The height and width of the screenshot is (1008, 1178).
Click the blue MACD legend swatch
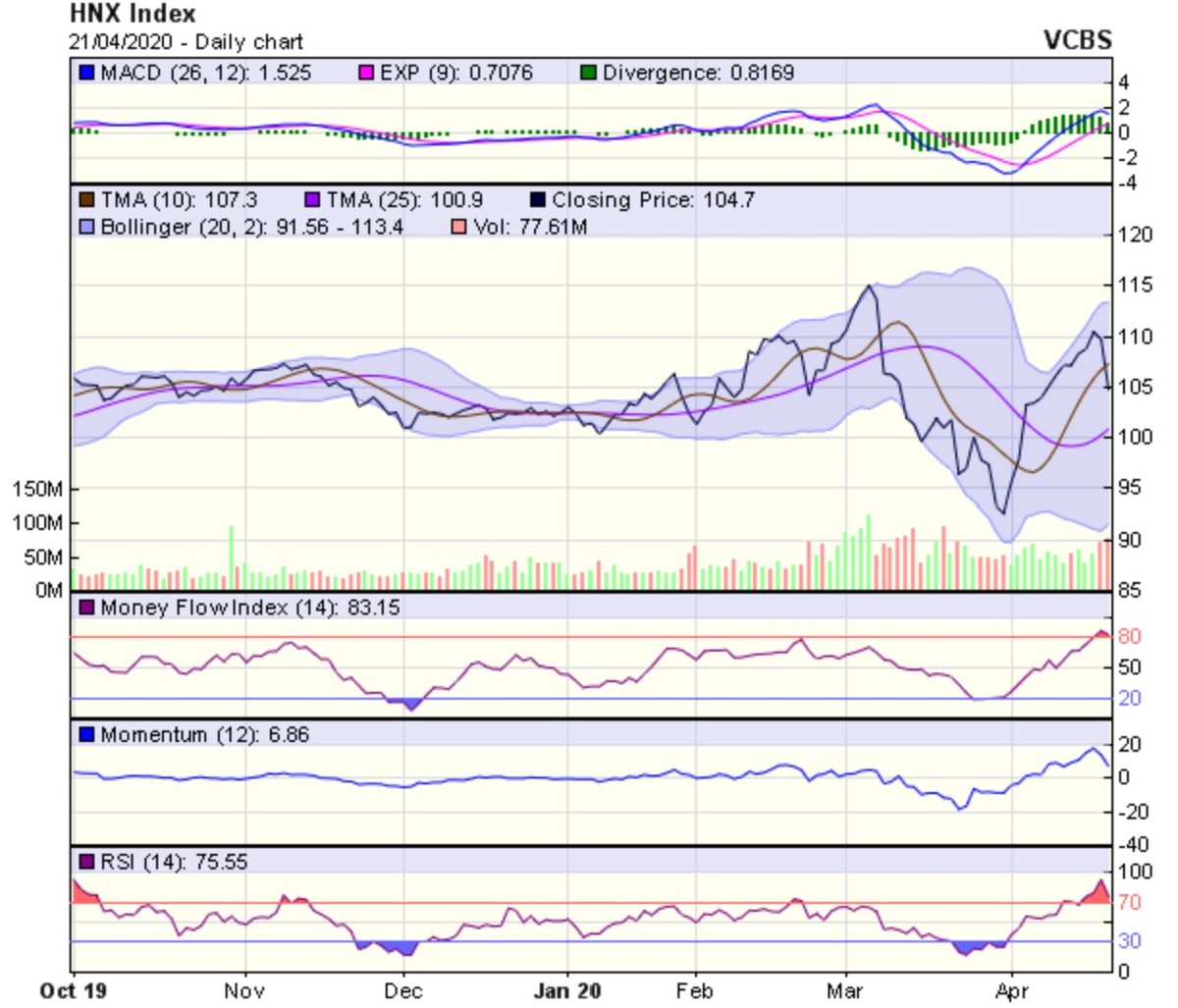tap(86, 73)
